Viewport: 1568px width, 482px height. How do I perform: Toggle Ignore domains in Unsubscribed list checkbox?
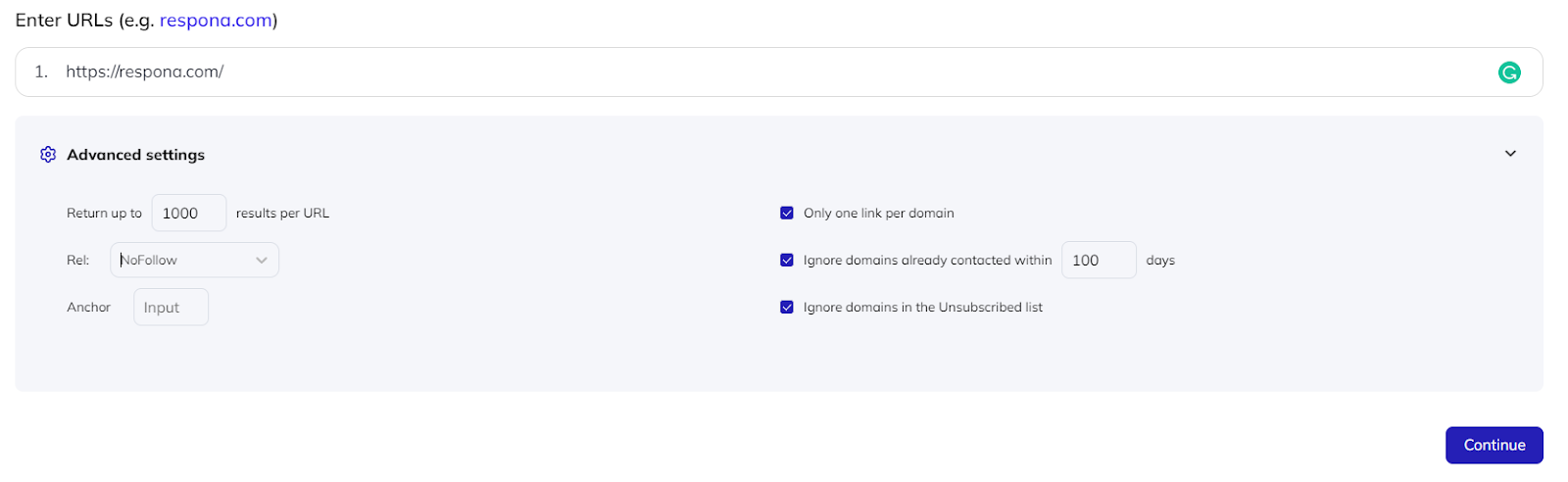pos(786,307)
